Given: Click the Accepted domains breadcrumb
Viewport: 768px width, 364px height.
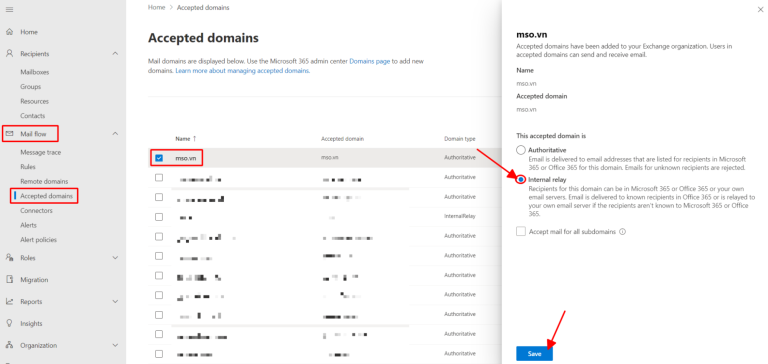Looking at the screenshot, I should coord(203,8).
